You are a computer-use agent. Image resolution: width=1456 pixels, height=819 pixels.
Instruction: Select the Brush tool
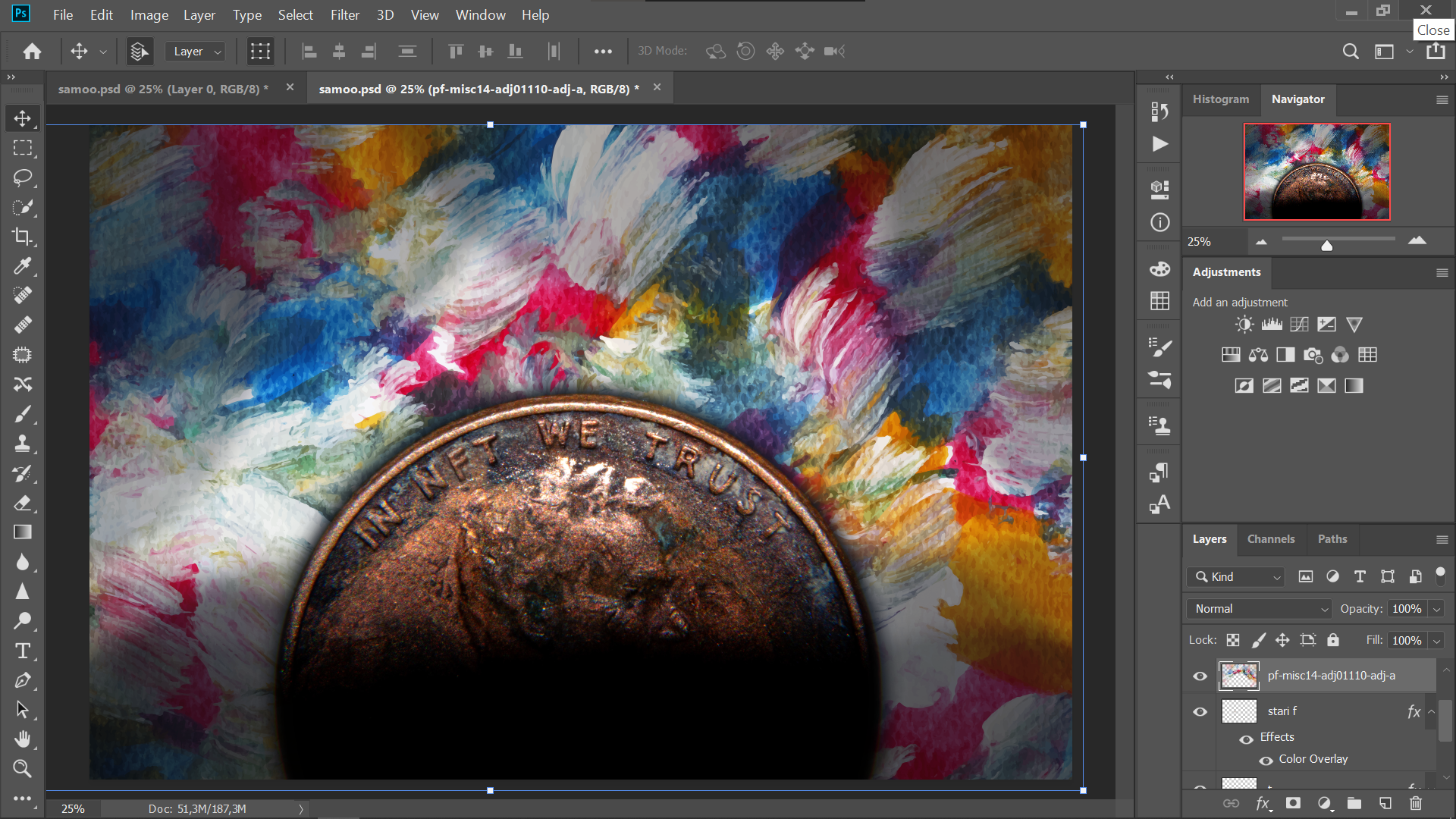coord(22,414)
